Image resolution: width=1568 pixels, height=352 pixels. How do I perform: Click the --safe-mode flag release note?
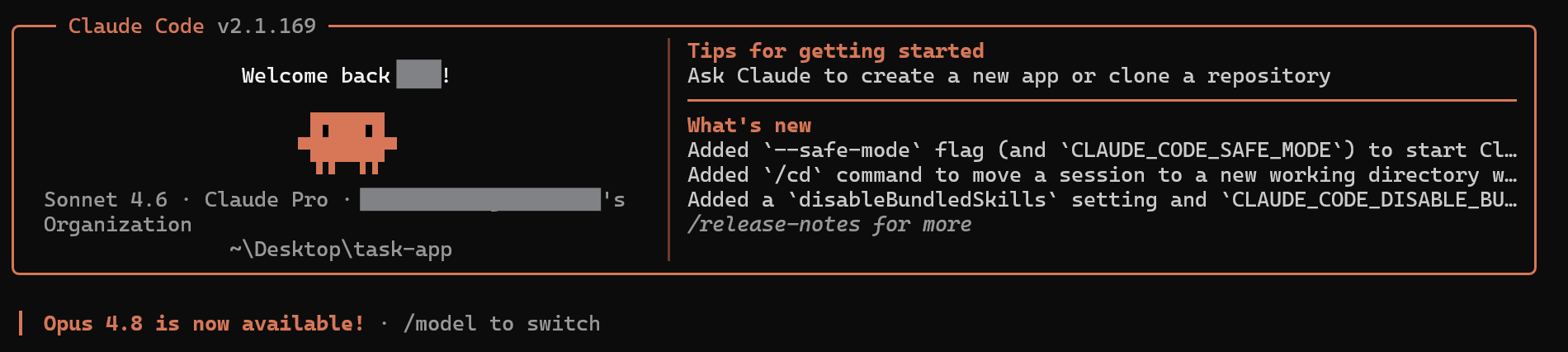(x=1103, y=150)
